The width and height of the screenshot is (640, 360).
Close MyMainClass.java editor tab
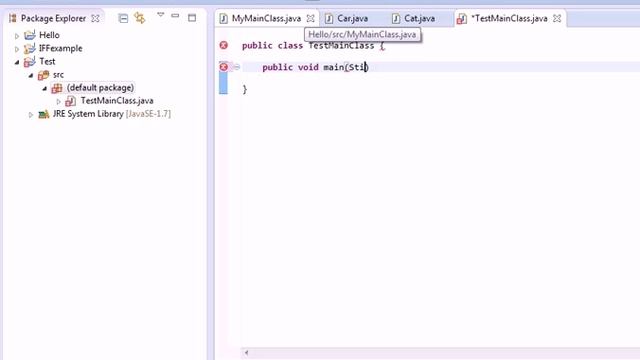point(311,18)
